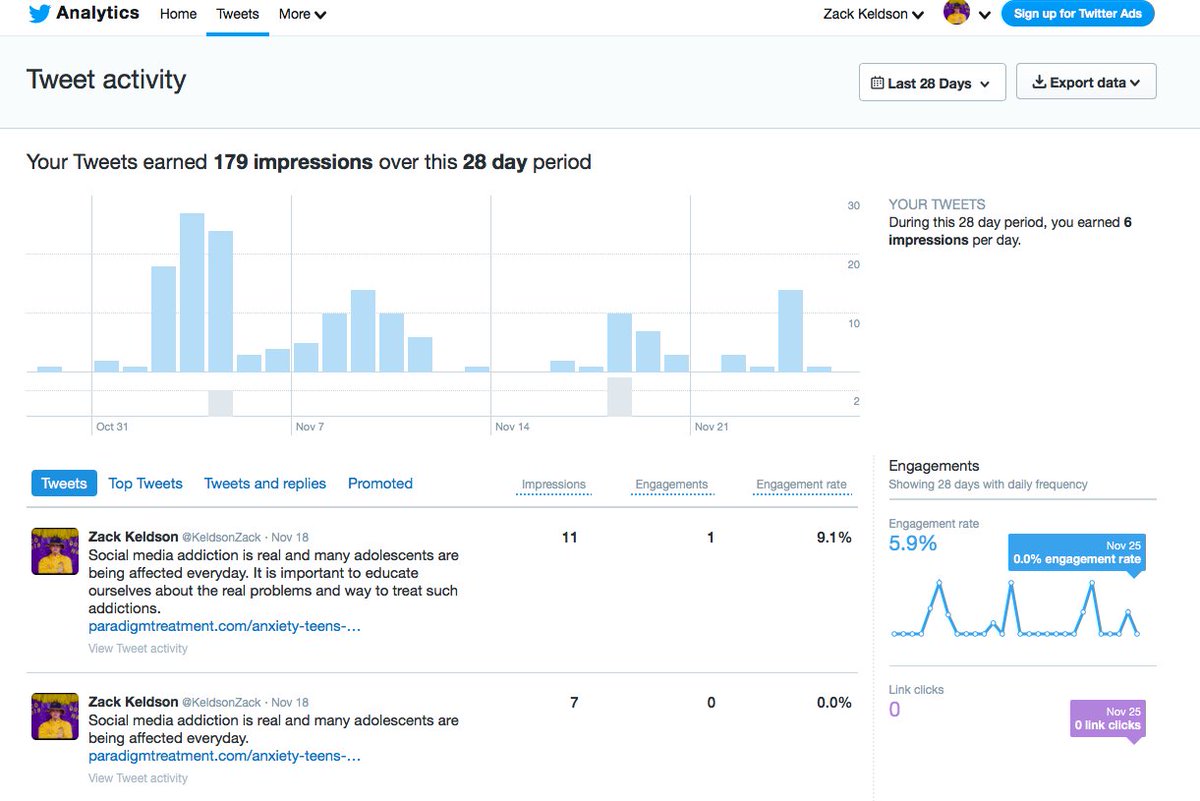This screenshot has width=1200, height=801.
Task: Open the Home page
Action: pos(178,14)
